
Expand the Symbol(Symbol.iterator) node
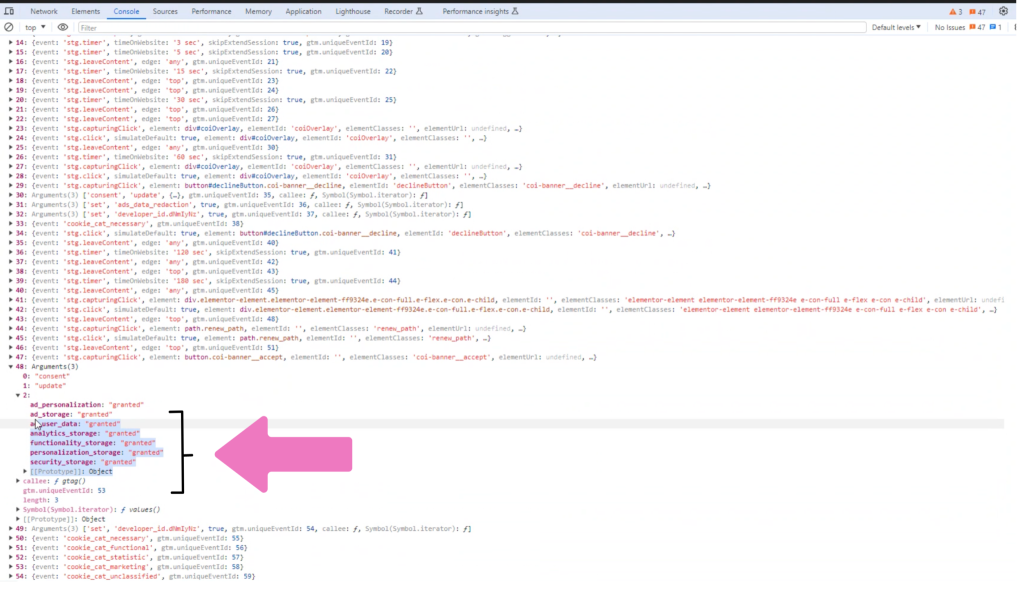coord(19,509)
